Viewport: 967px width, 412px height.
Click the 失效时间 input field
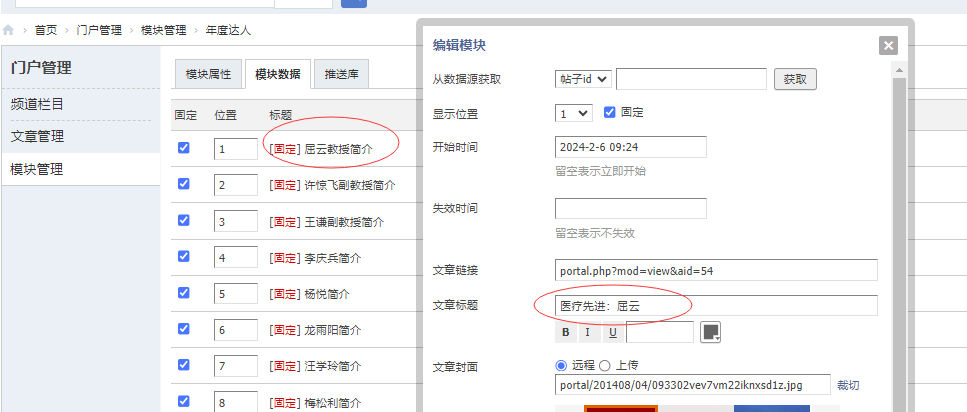(630, 208)
